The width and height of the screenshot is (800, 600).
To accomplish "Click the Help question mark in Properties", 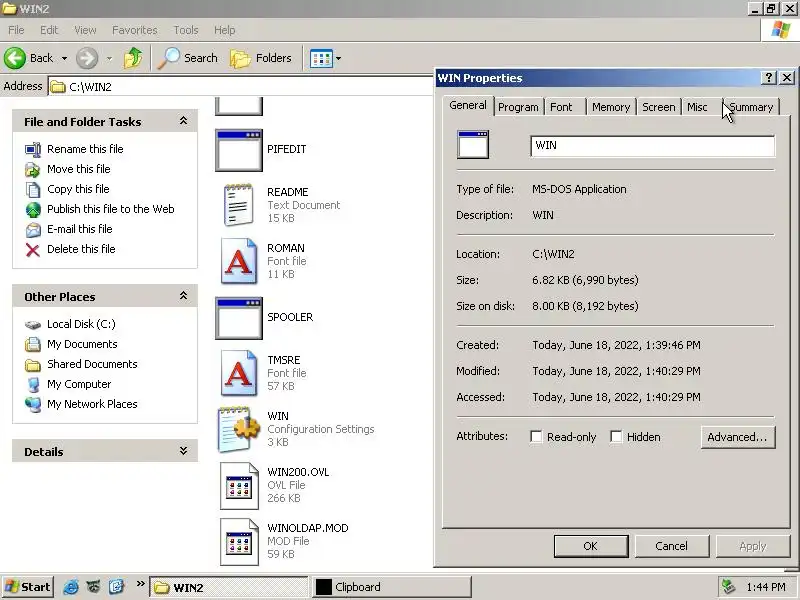I will [769, 78].
